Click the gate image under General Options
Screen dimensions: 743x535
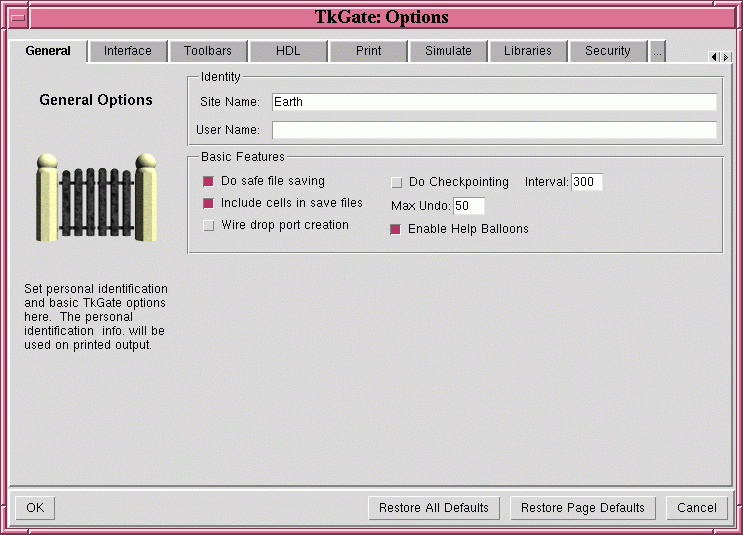point(96,198)
